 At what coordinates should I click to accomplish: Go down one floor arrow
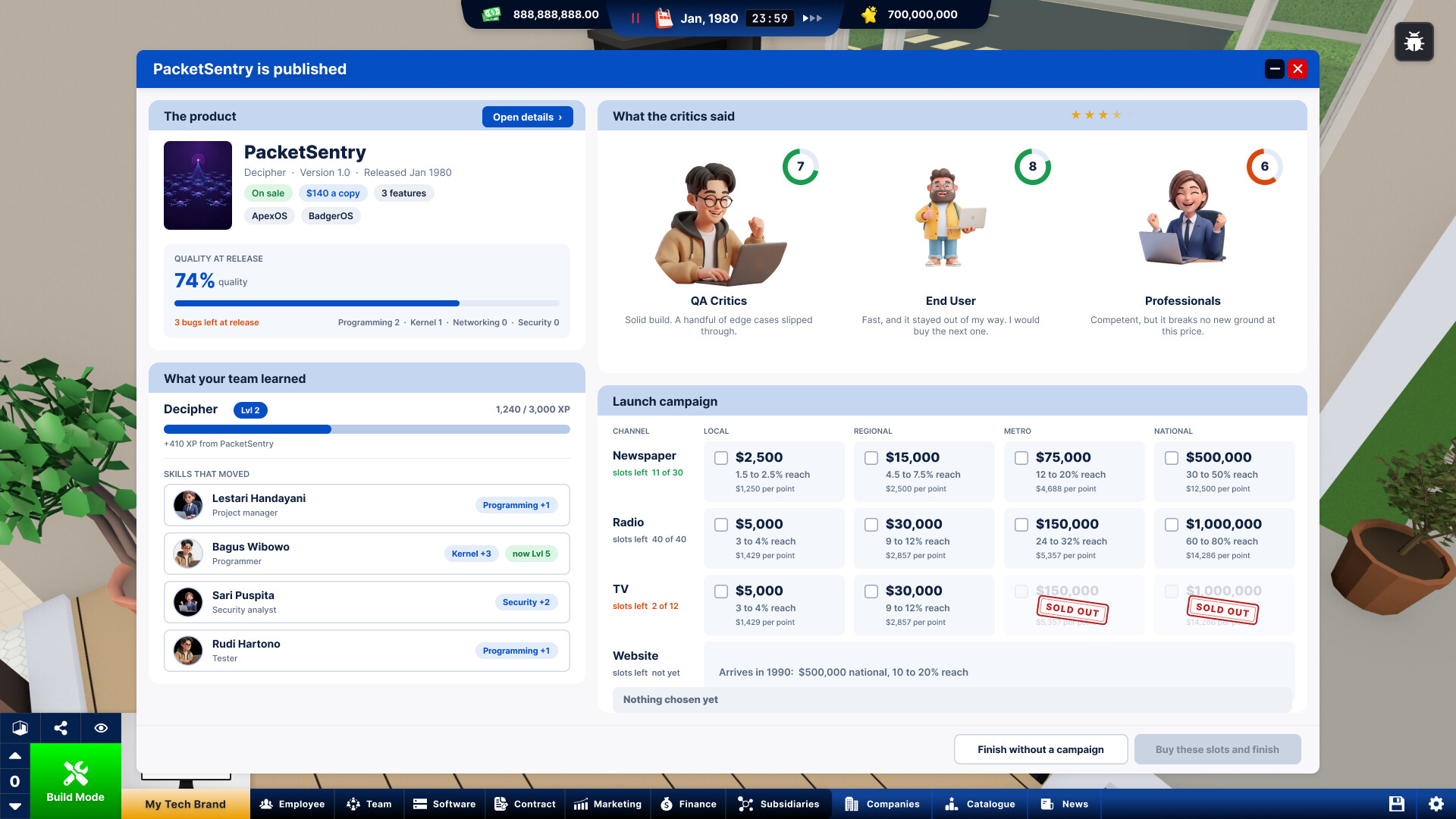[x=15, y=806]
